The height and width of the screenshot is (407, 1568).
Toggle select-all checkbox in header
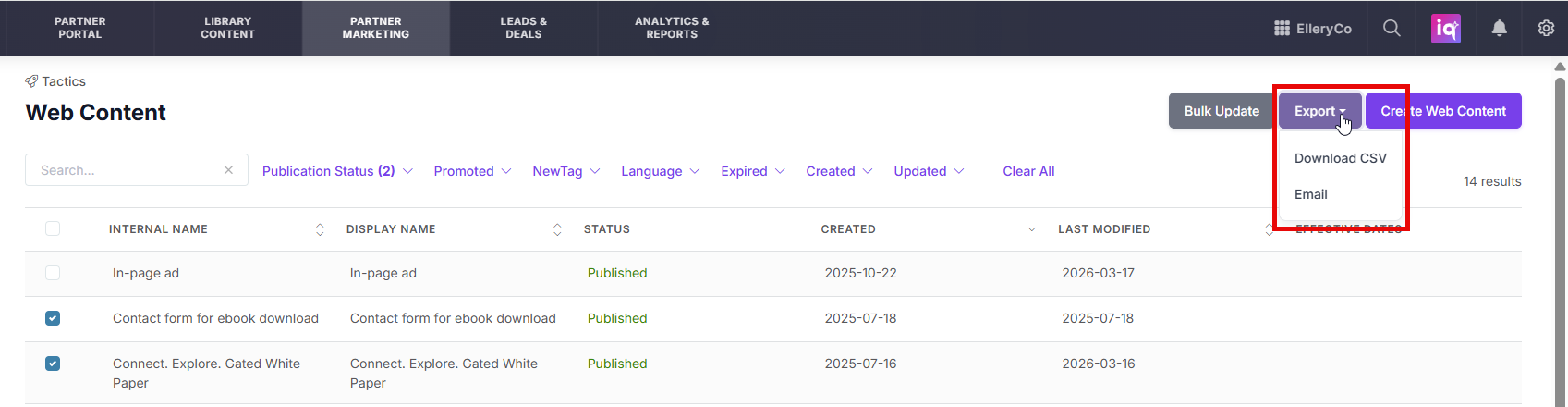tap(53, 228)
